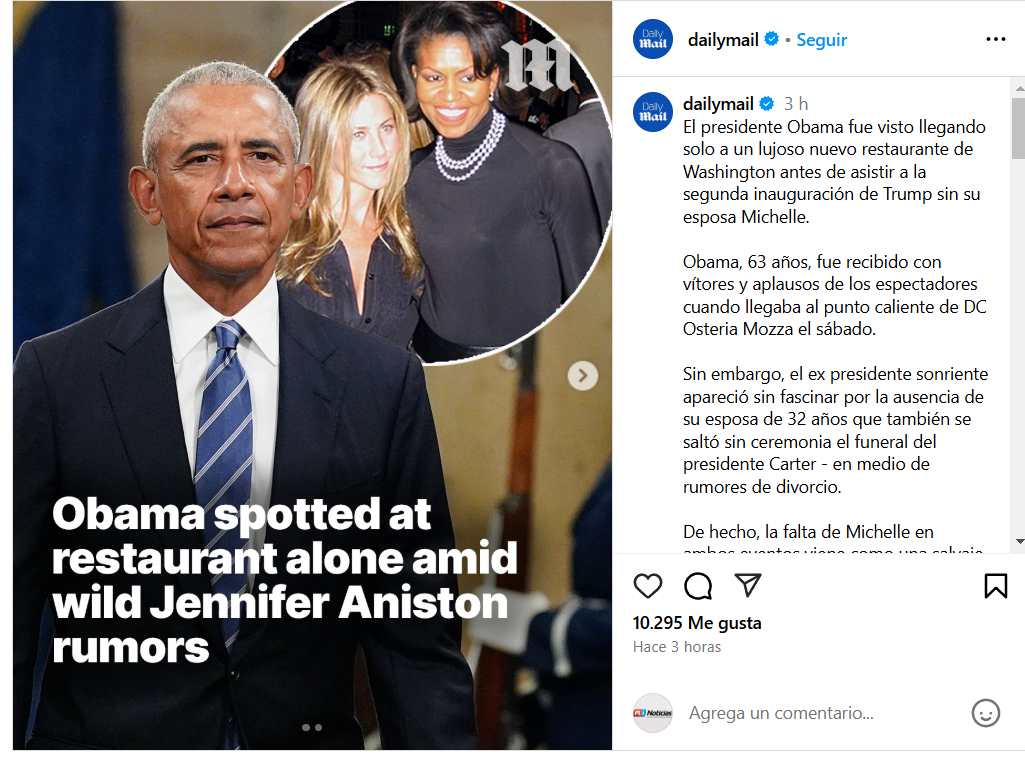Click the caption scrollbar thumb
The width and height of the screenshot is (1025, 757).
point(1018,128)
